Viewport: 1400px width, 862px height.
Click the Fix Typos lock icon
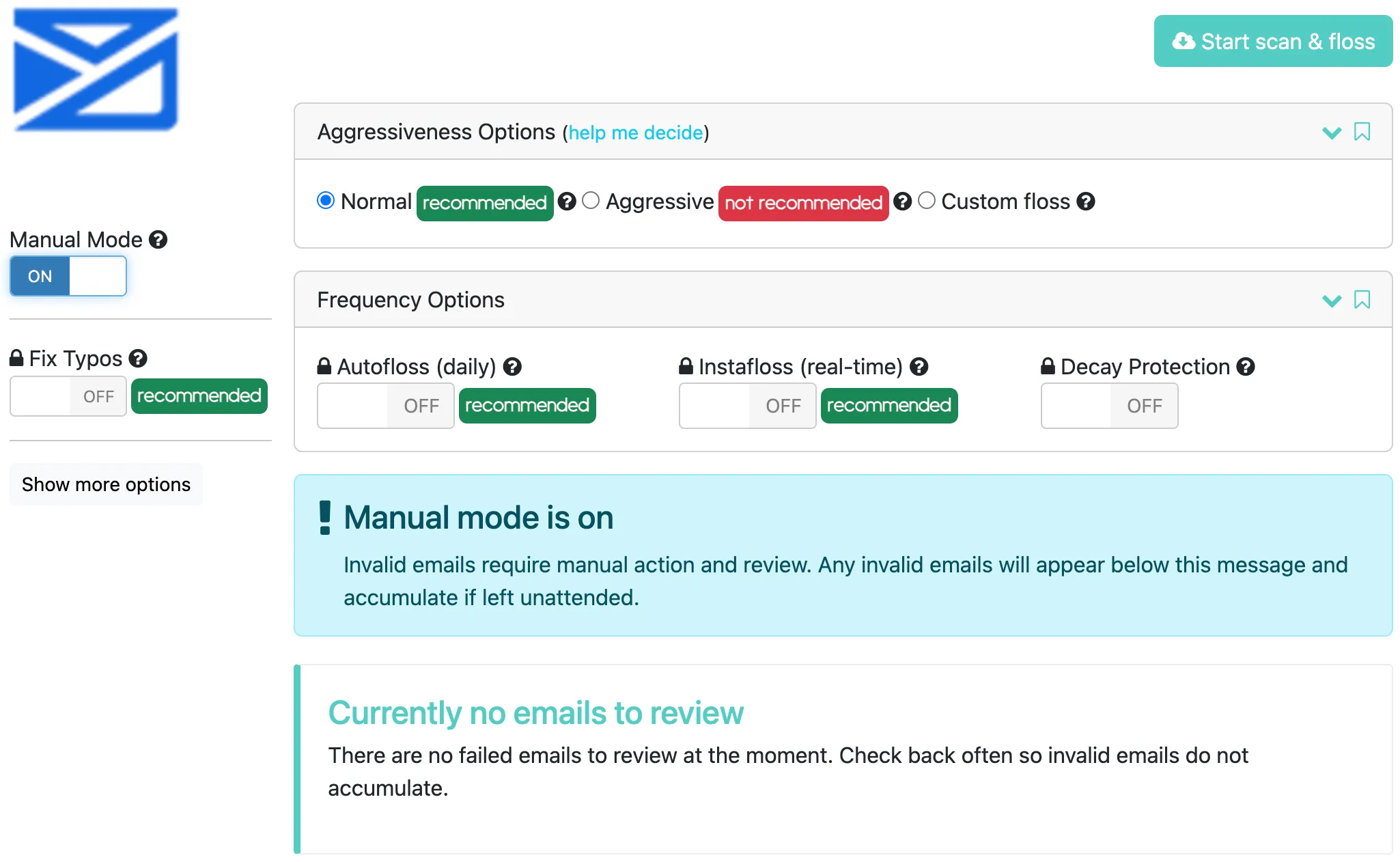(x=16, y=358)
